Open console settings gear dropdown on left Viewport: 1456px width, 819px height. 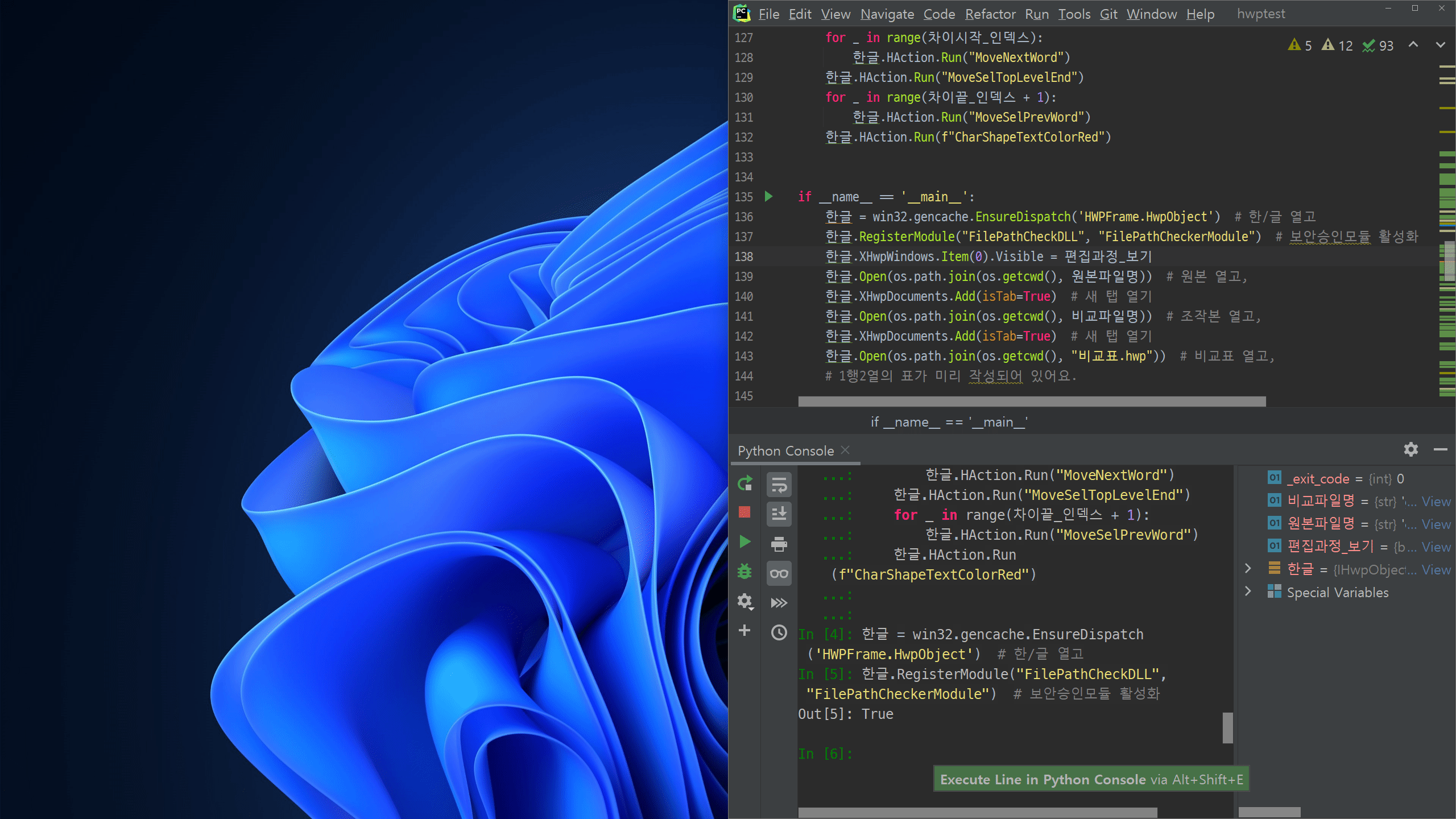(x=744, y=601)
